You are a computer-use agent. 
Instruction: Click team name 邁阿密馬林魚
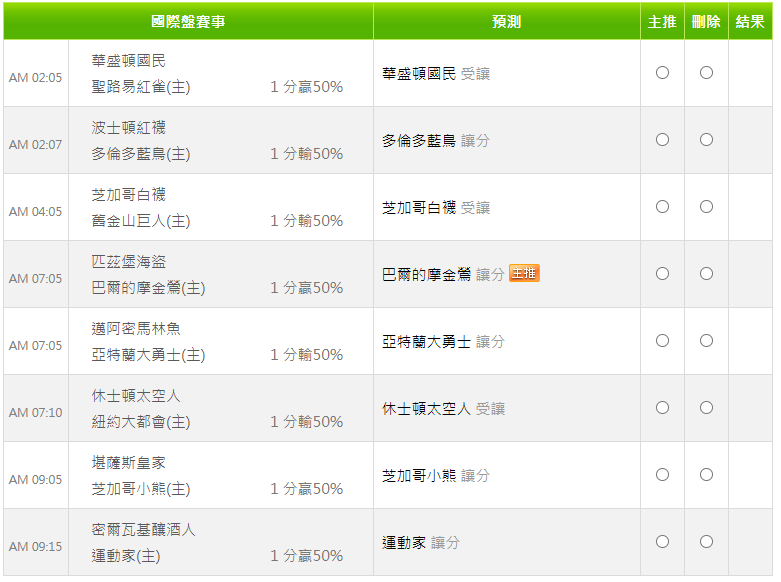coord(136,328)
